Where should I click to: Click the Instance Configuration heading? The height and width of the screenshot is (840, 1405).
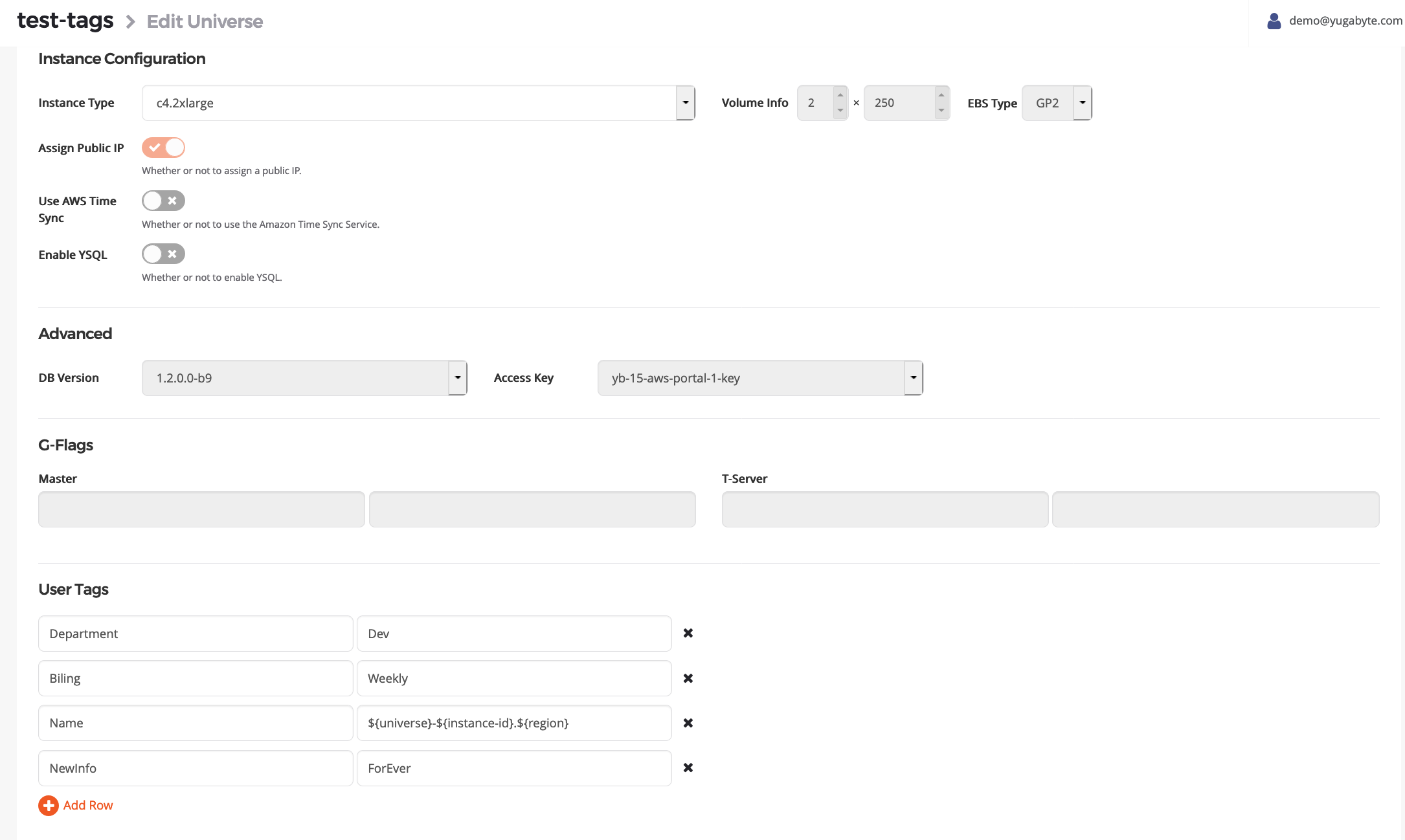(122, 59)
